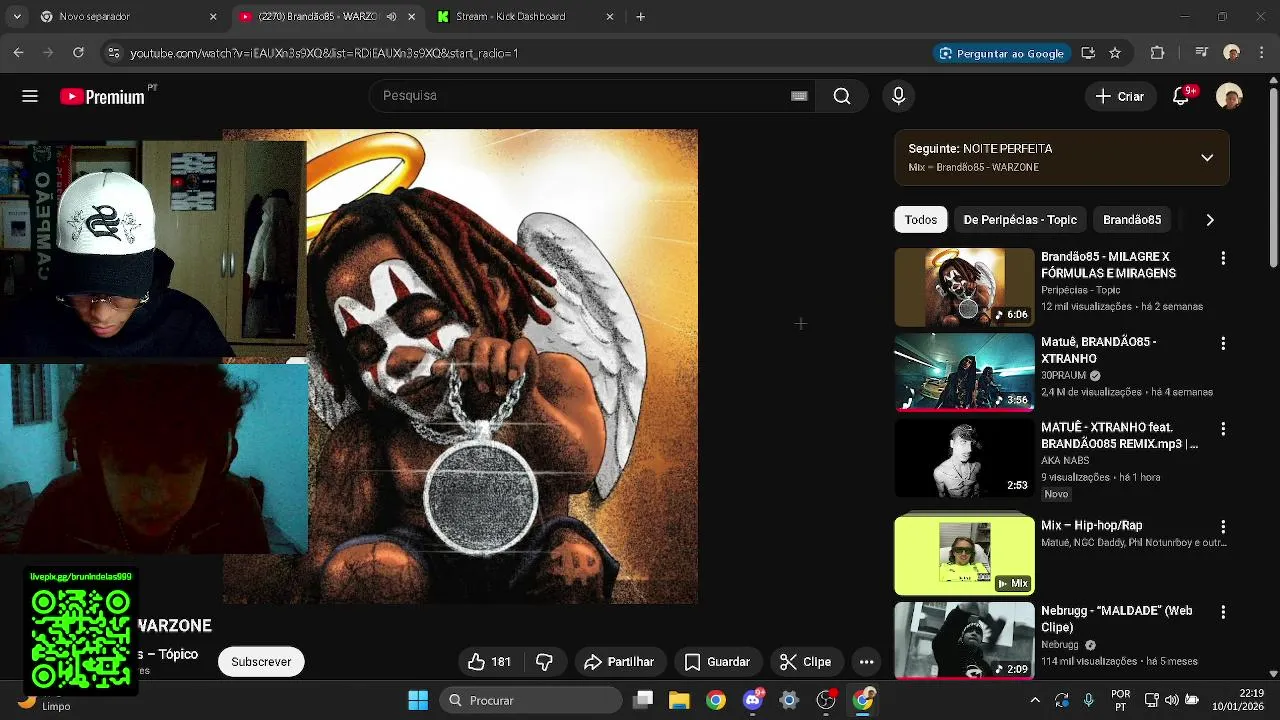Open YouTube account avatar menu
Image resolution: width=1280 pixels, height=720 pixels.
1229,96
